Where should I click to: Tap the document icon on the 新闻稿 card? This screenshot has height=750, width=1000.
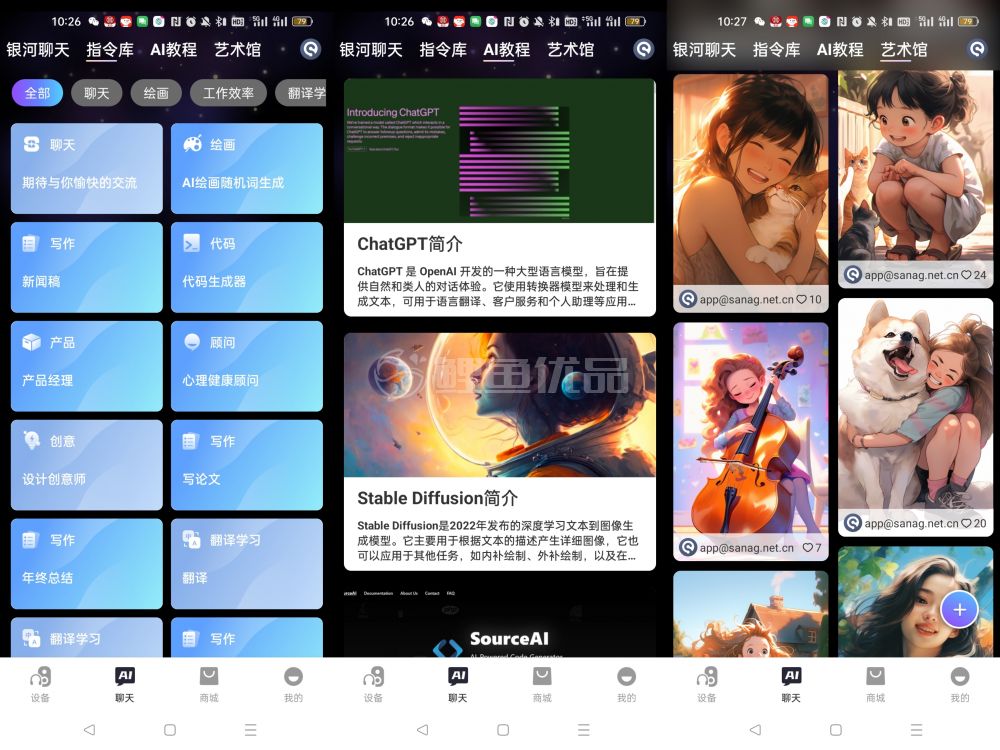(x=31, y=243)
